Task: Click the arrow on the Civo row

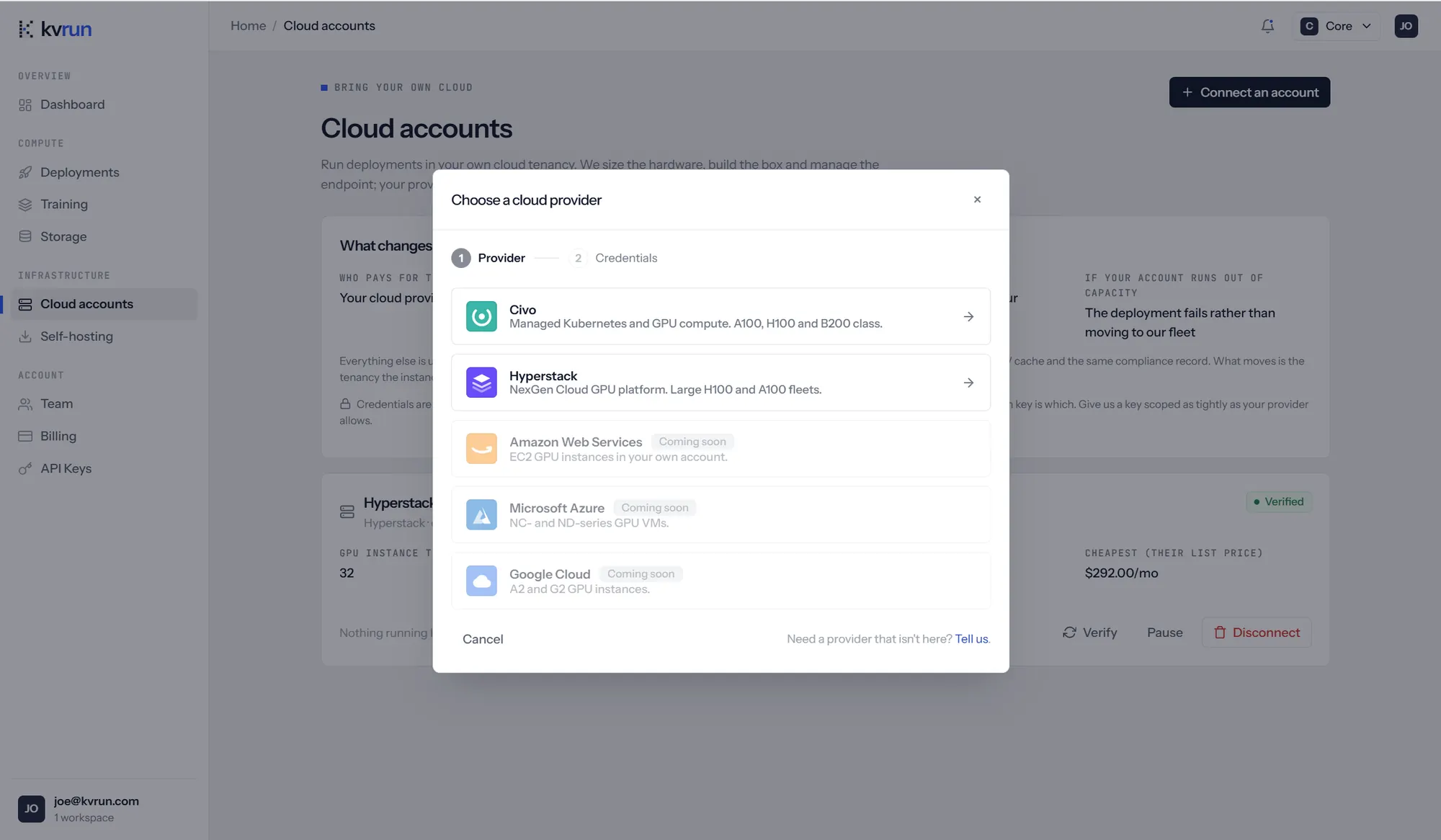Action: click(x=968, y=317)
